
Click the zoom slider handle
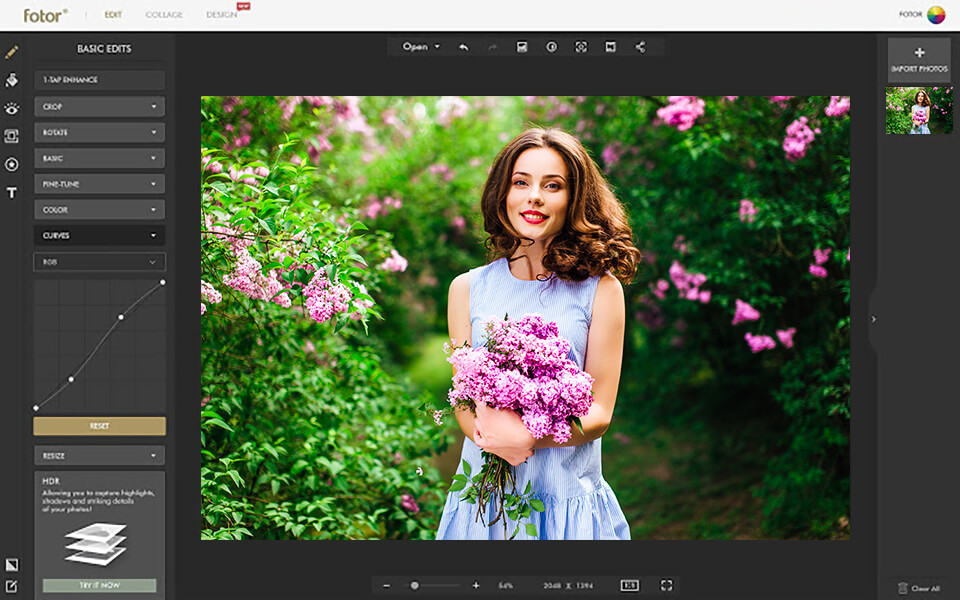(x=415, y=585)
